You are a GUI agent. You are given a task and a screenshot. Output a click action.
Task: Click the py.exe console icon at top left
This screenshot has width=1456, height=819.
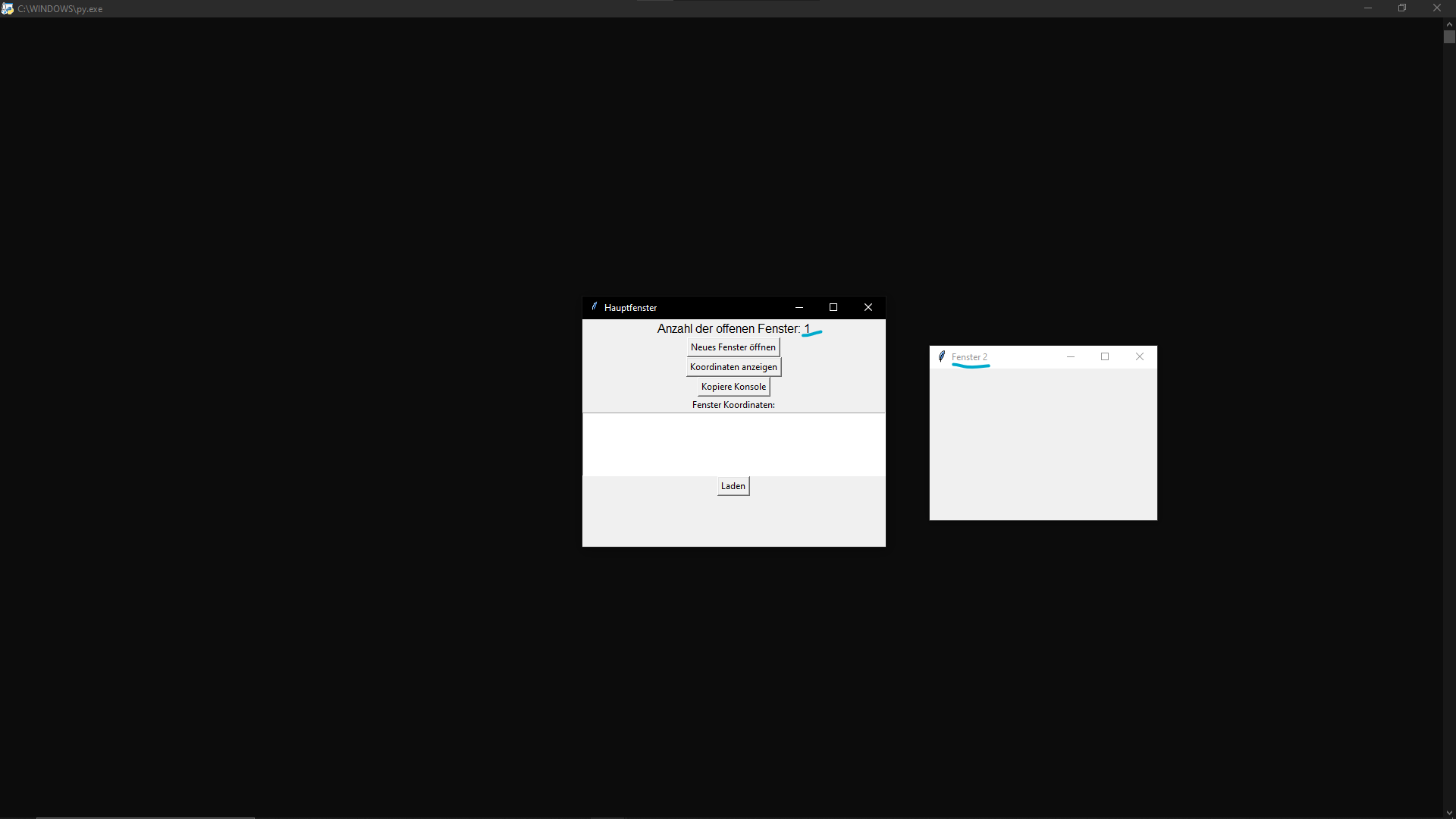click(x=8, y=8)
